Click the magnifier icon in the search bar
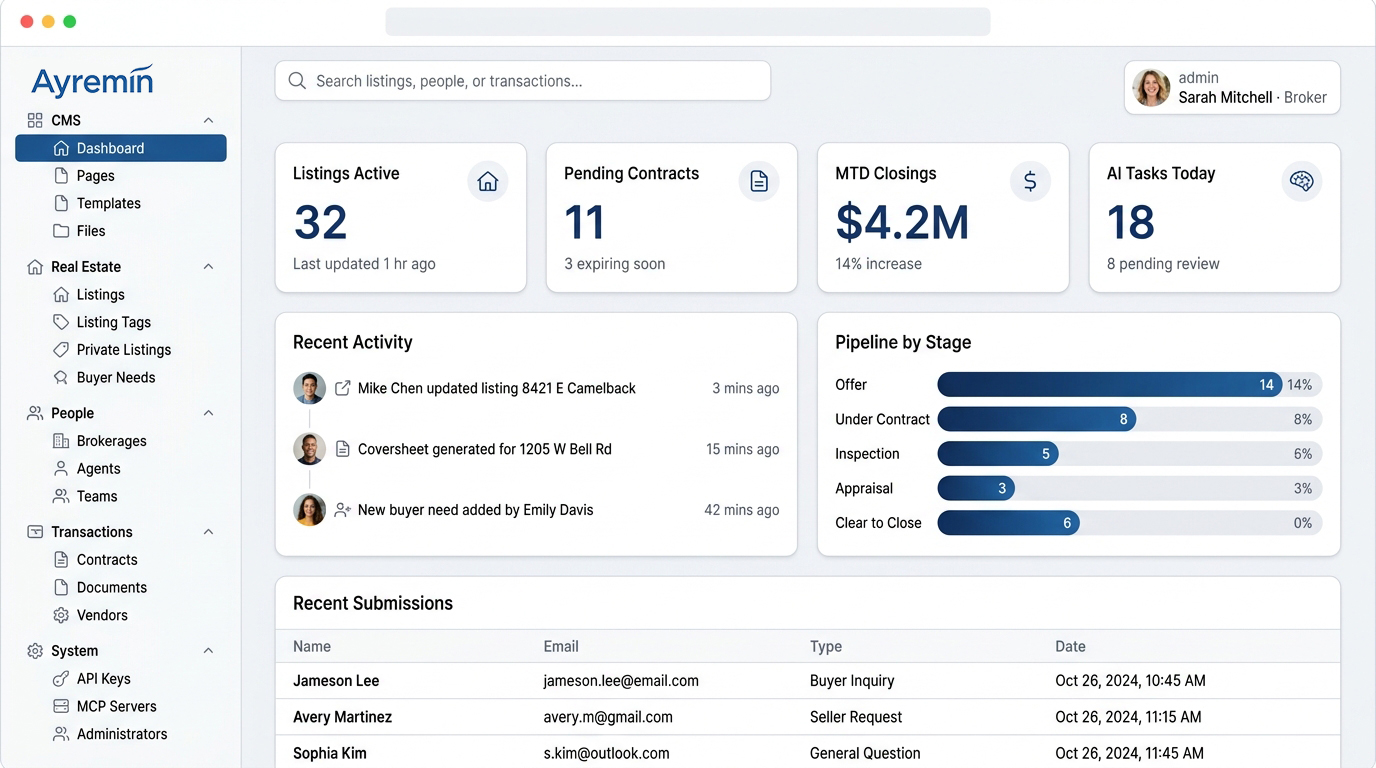Screen dimensions: 1376x768 click(297, 81)
